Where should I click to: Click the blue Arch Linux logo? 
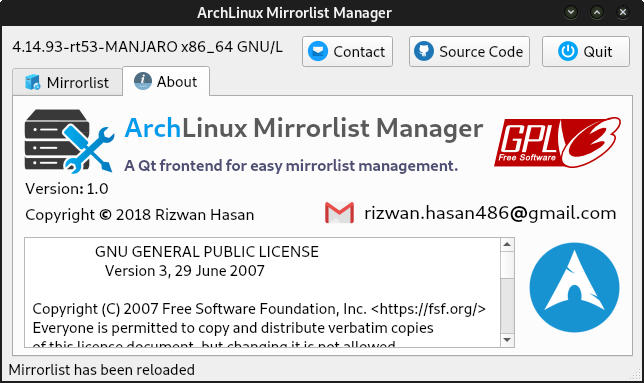(x=574, y=287)
